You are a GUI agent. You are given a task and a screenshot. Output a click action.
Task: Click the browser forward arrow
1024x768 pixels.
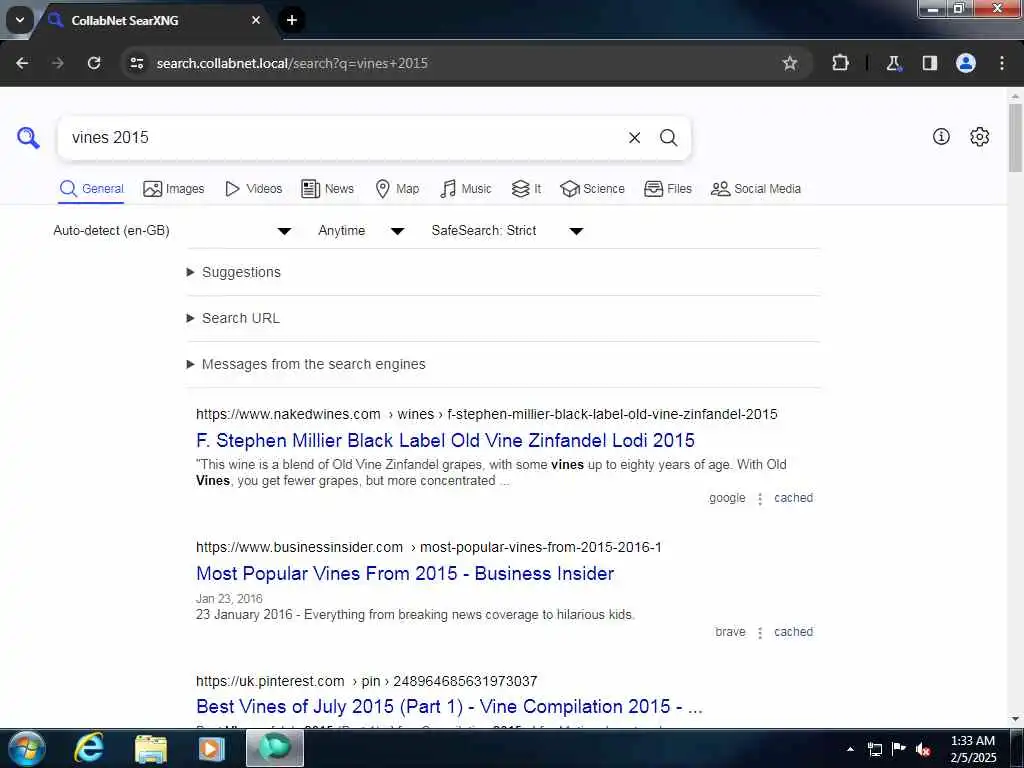pyautogui.click(x=58, y=63)
